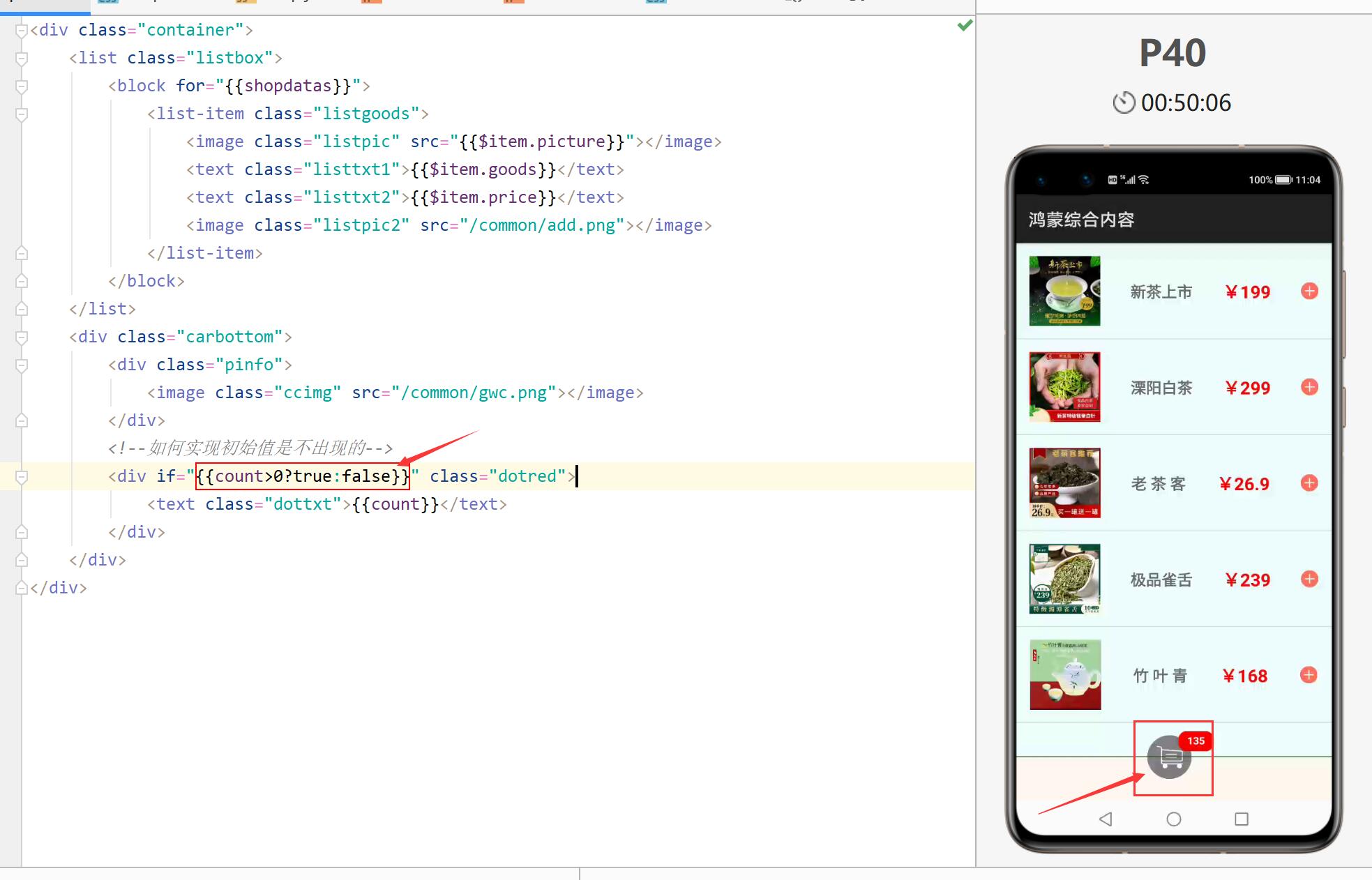Collapse the list listbox fold marker
This screenshot has height=880, width=1372.
22,59
